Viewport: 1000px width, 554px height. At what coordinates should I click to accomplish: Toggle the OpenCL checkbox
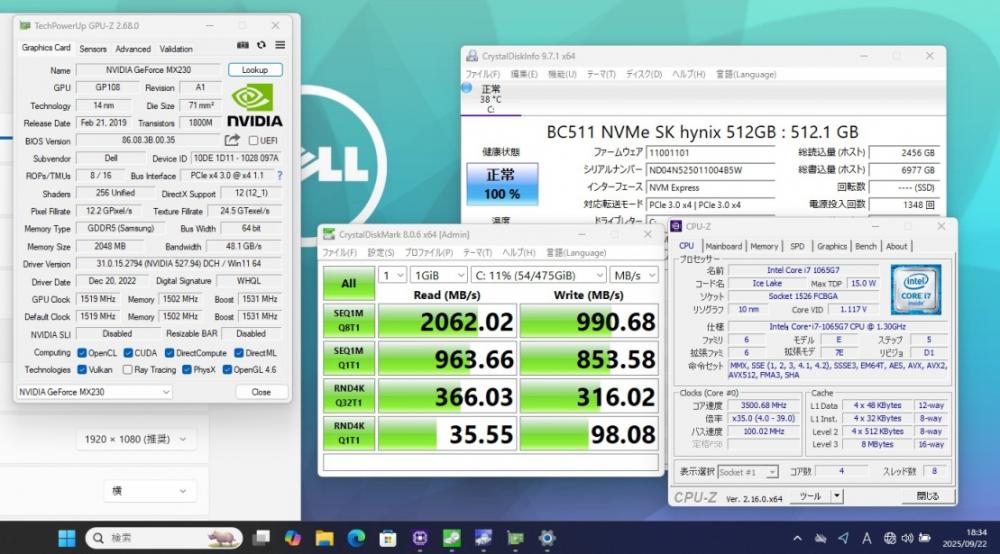[82, 353]
